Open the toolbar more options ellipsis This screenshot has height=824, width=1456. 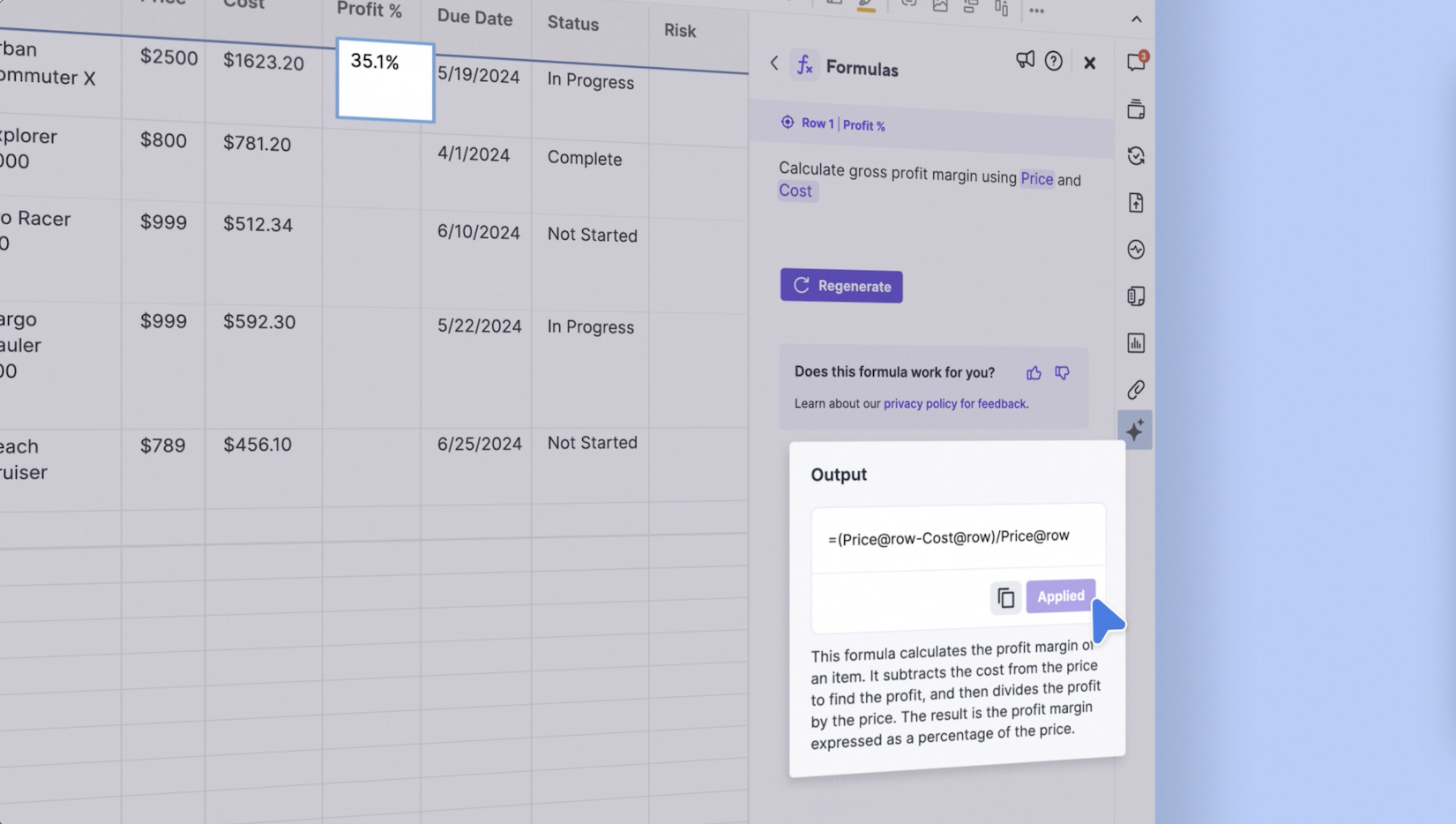pyautogui.click(x=1037, y=11)
